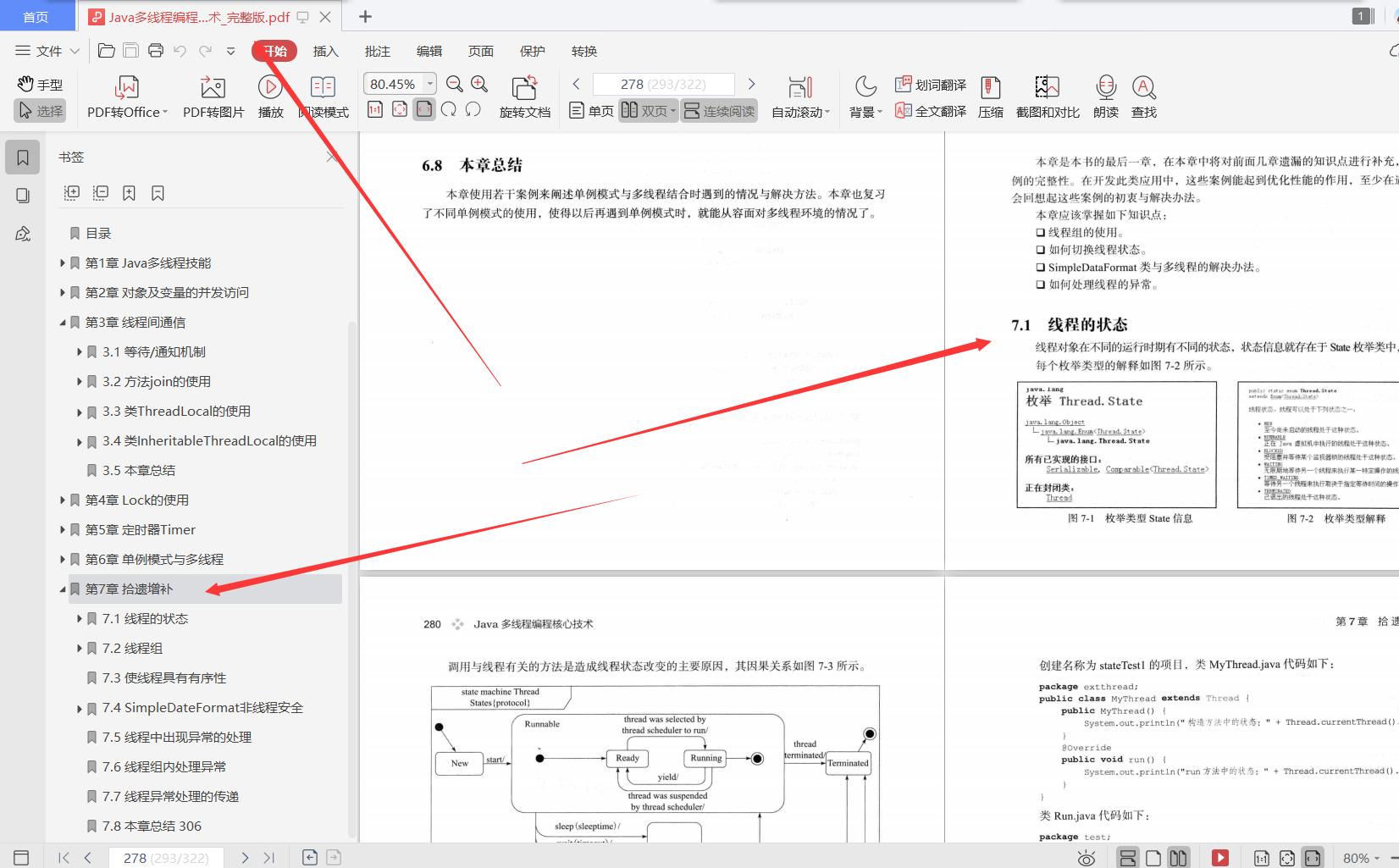Open the 旋转文档 rotate document tool

click(x=524, y=96)
